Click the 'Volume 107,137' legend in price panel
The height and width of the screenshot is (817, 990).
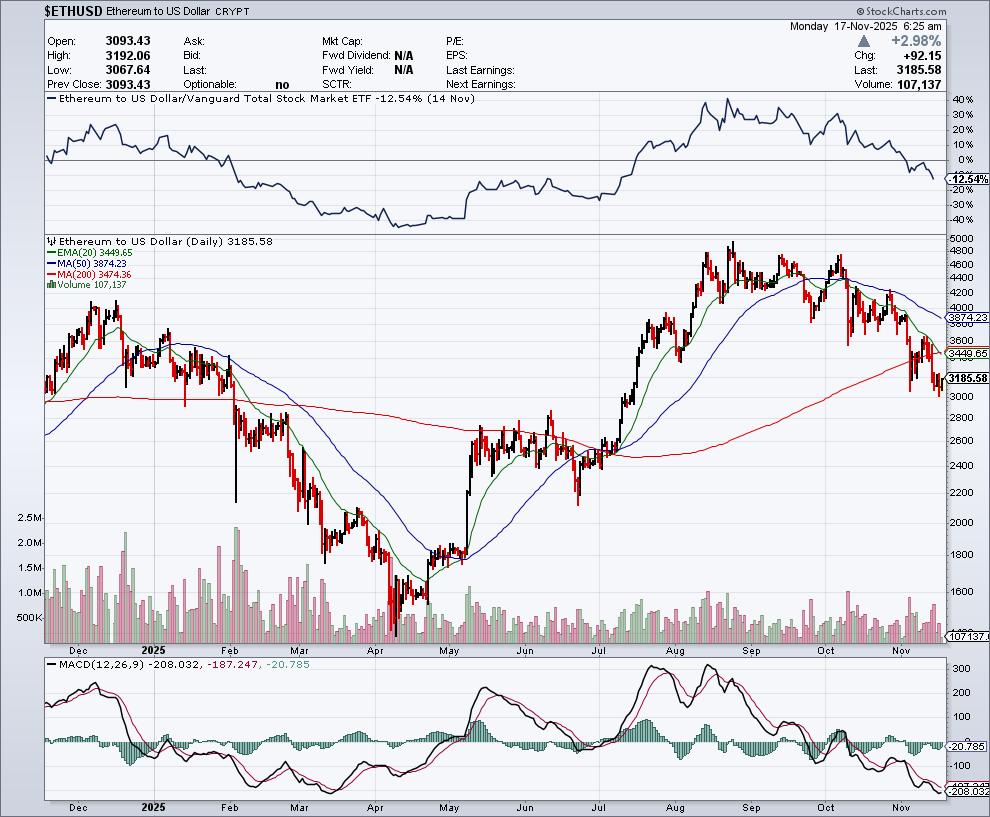92,285
